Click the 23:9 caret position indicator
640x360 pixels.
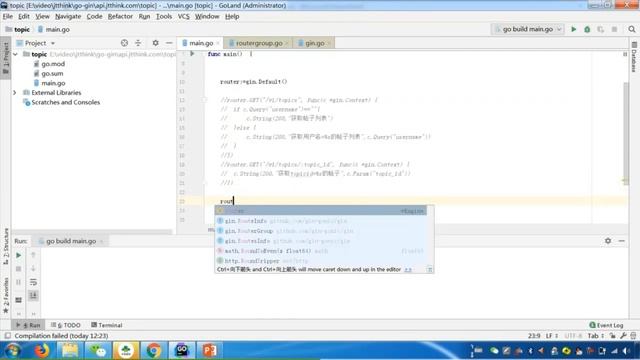pyautogui.click(x=534, y=336)
